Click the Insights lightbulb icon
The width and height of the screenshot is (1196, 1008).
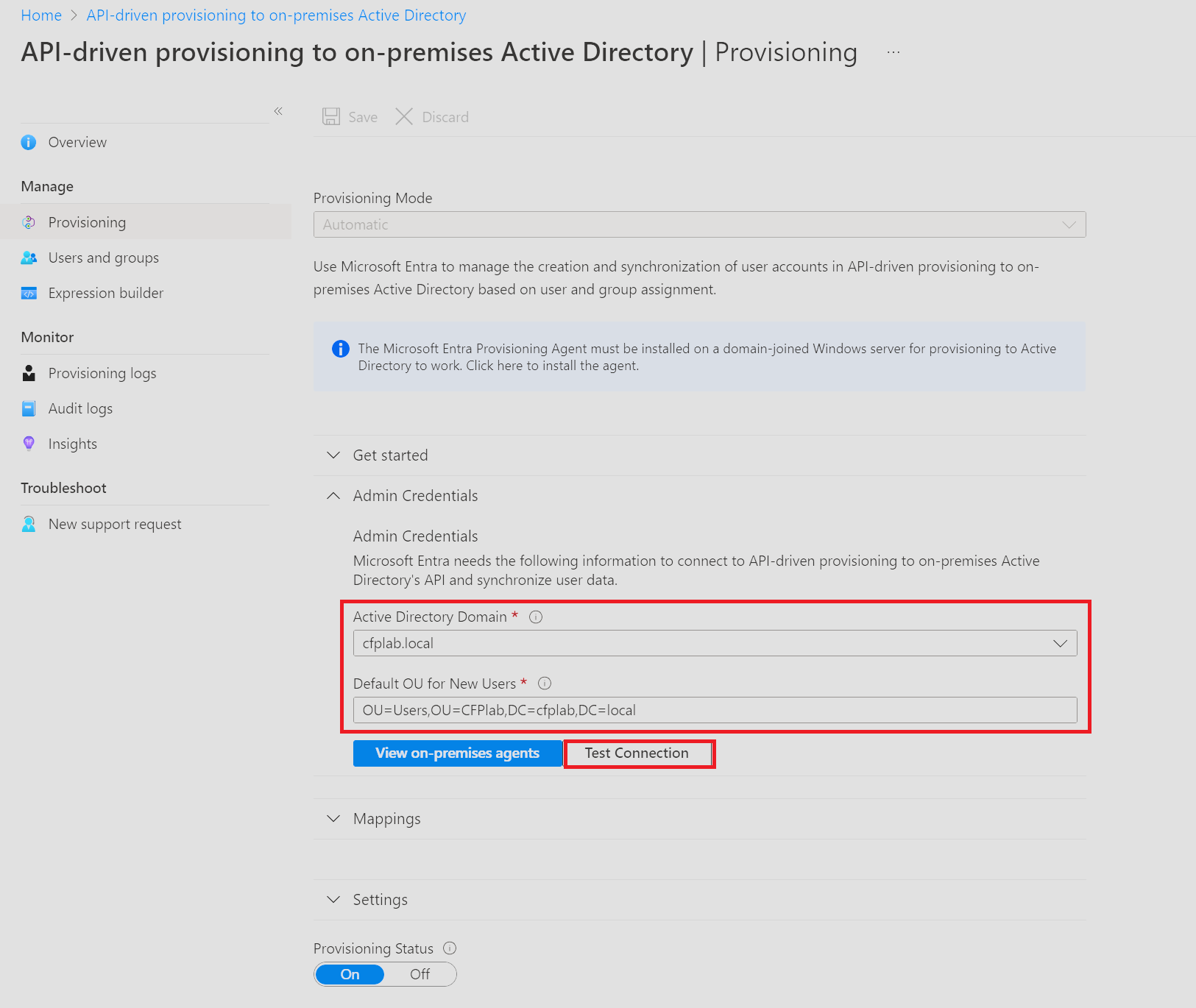click(x=29, y=444)
